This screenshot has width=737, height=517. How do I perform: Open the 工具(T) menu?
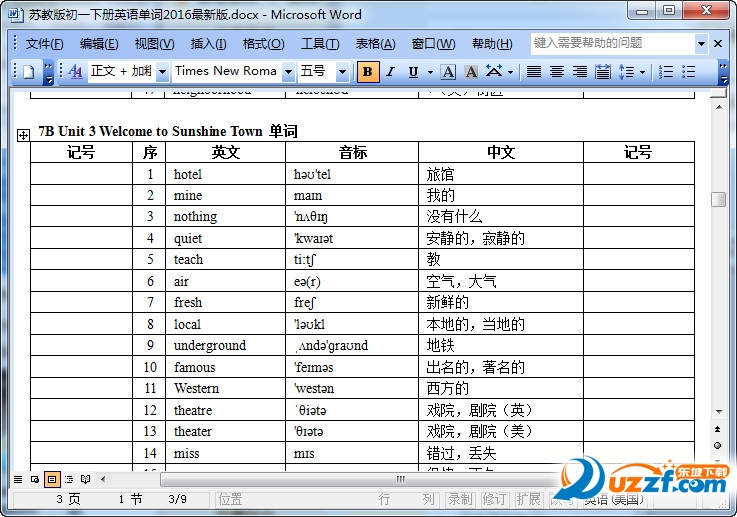320,44
